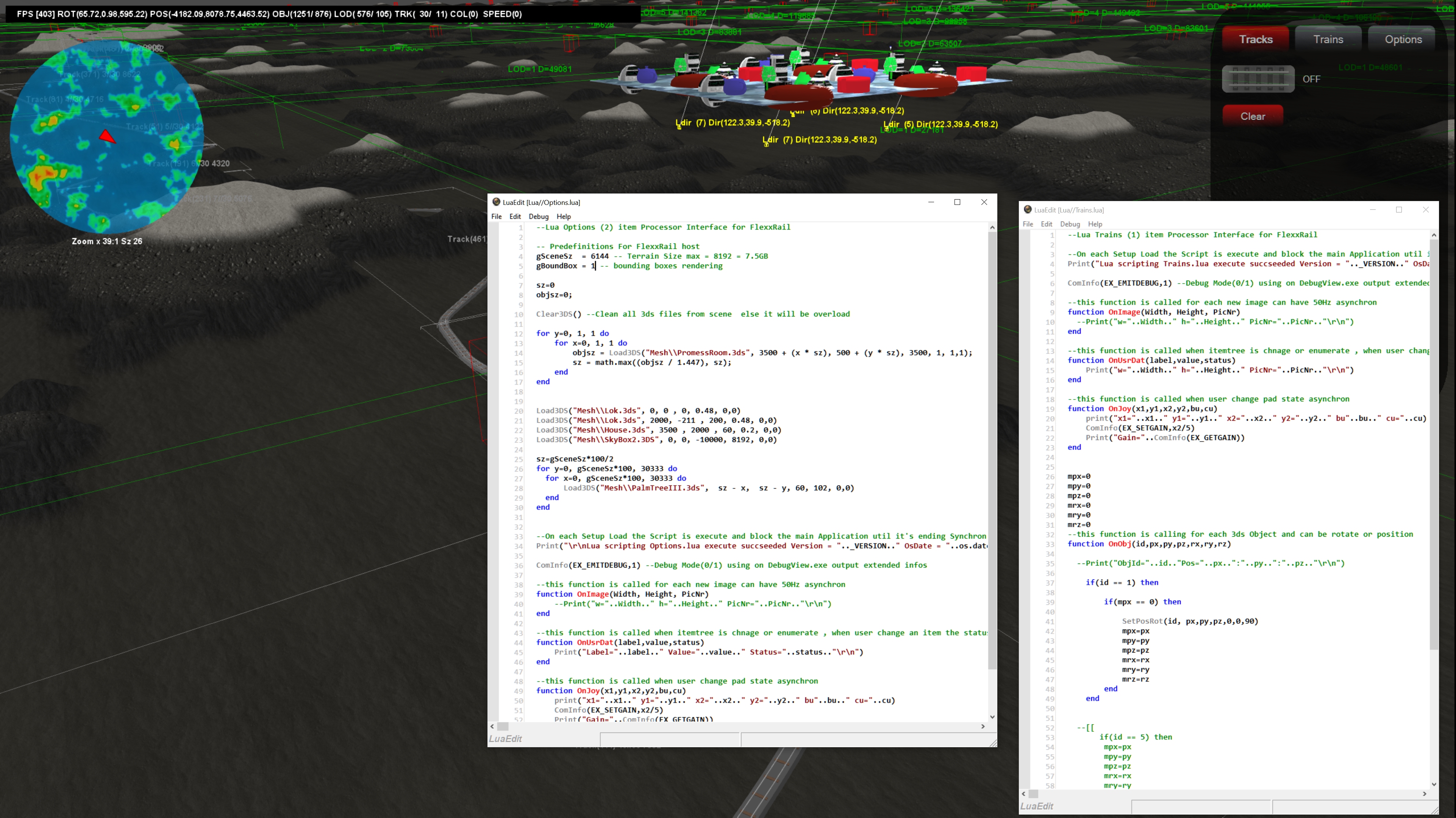Open Help menu in Options.lua editor
Viewport: 1456px width, 818px height.
564,217
